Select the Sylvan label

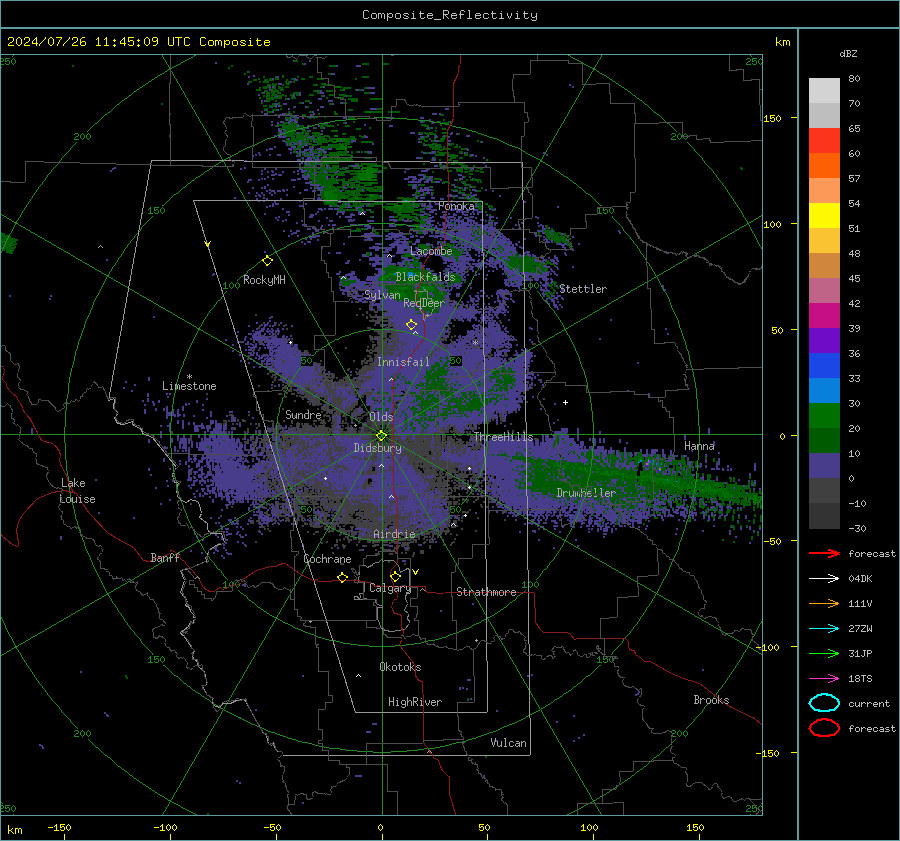(x=382, y=295)
